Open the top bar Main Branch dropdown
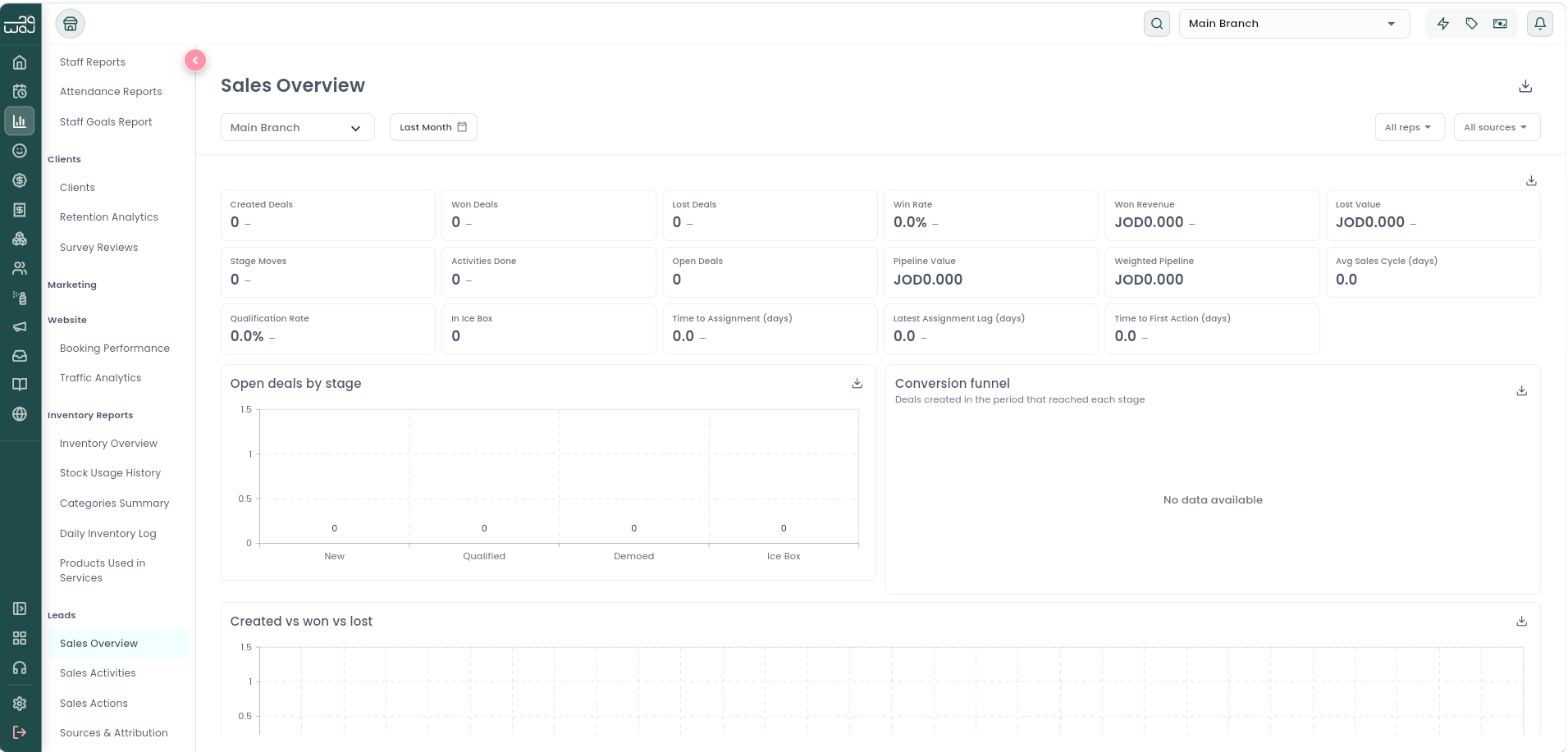 (x=1294, y=24)
